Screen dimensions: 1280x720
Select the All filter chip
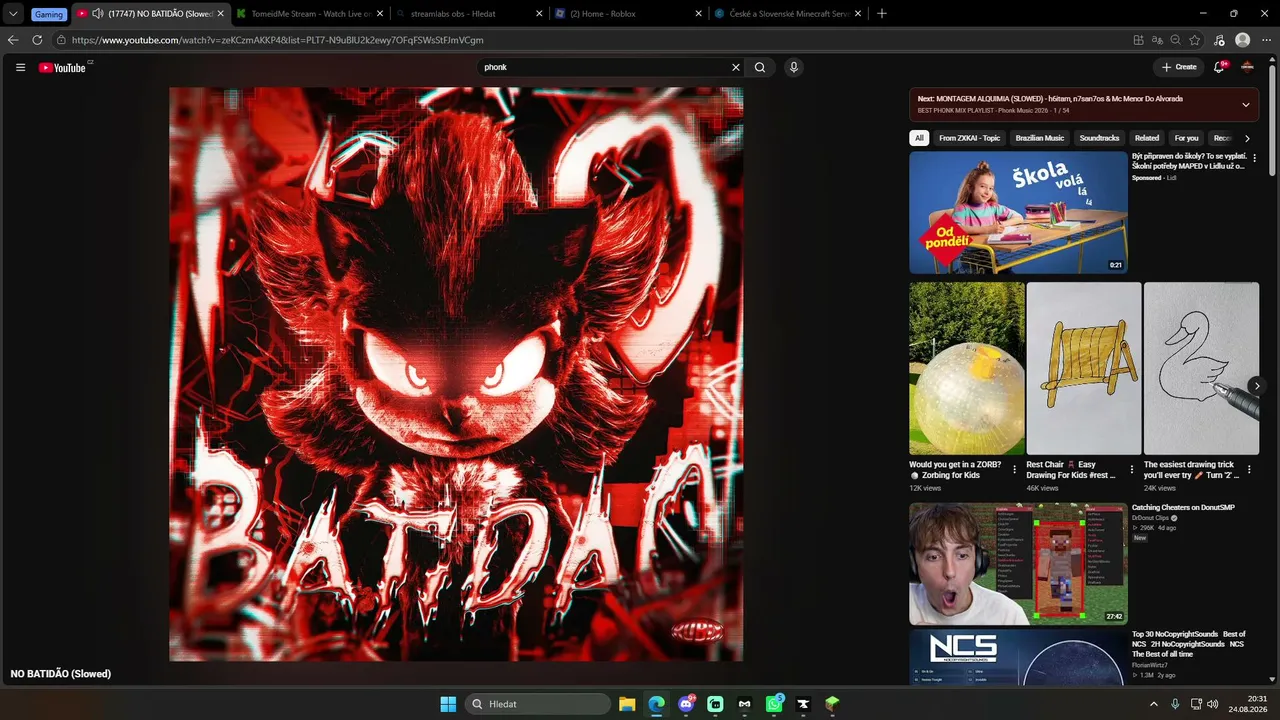click(x=919, y=138)
